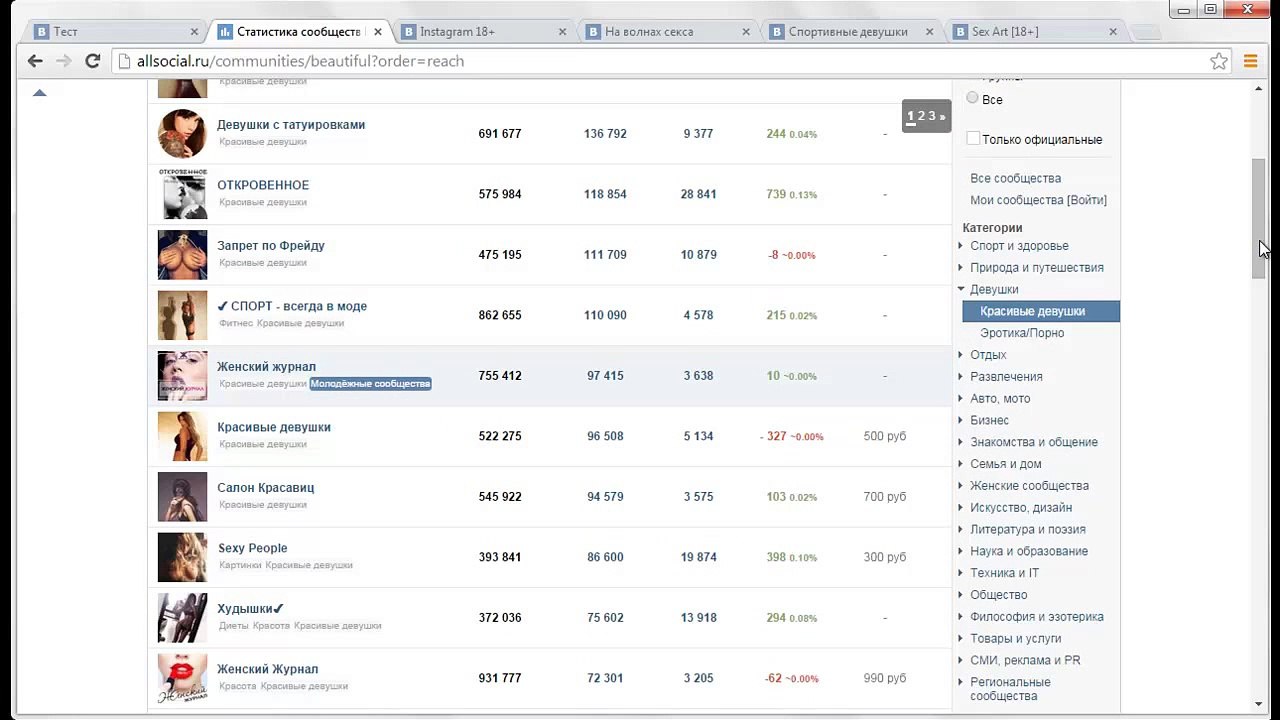
Task: Bookmark page with the star icon
Action: click(1219, 61)
